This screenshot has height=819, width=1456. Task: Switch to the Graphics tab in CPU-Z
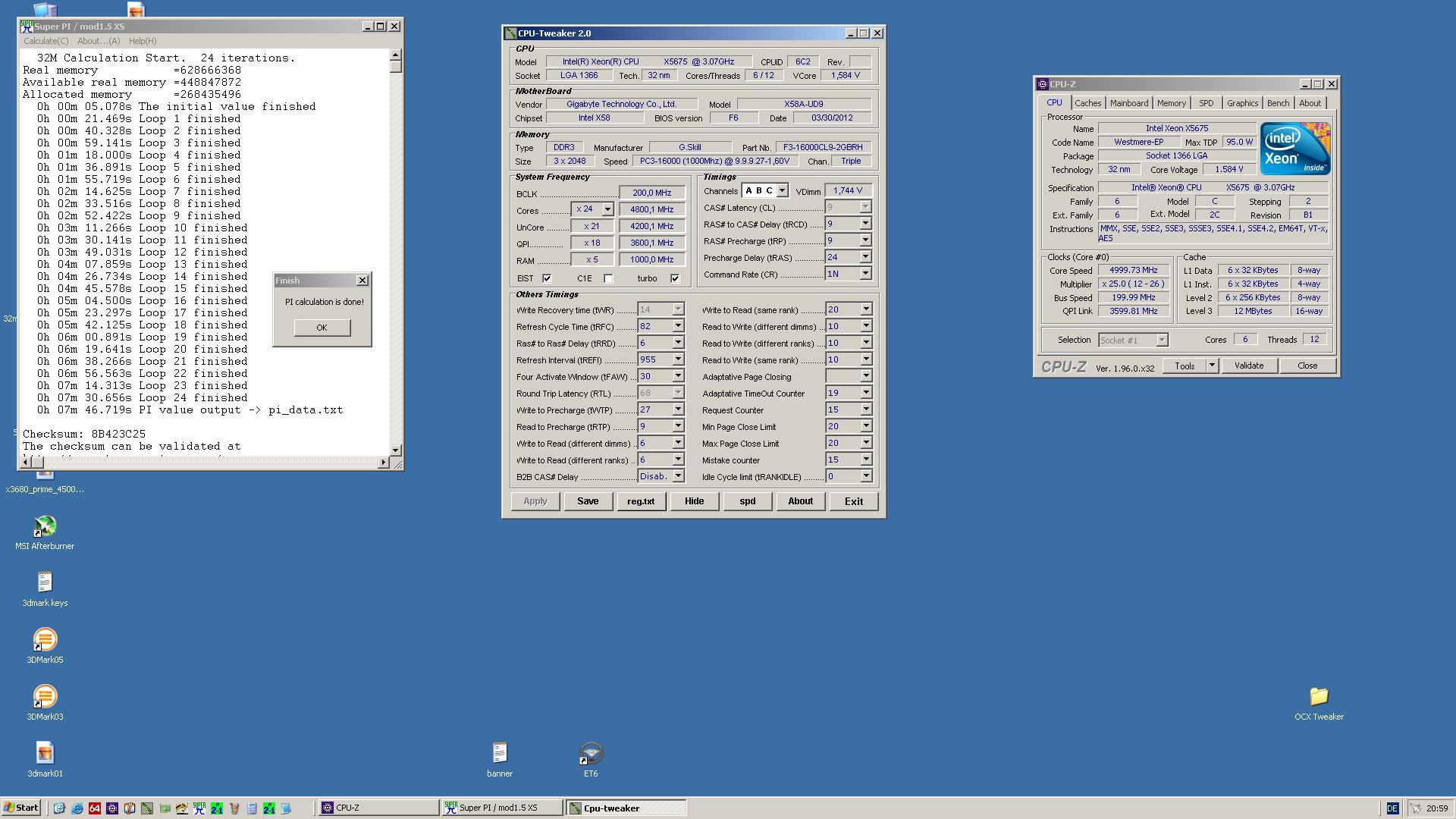coord(1242,103)
